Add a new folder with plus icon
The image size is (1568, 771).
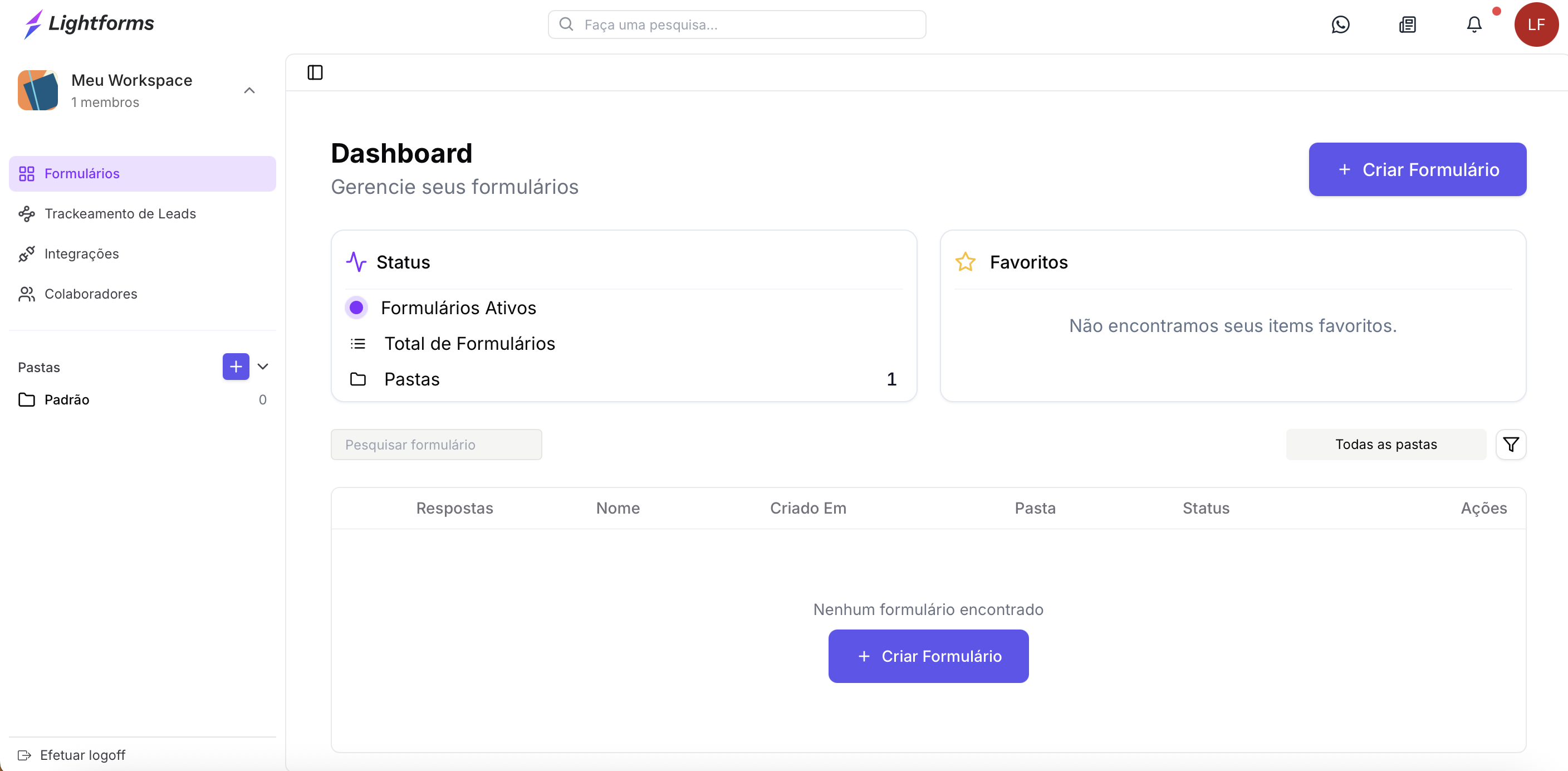click(236, 367)
